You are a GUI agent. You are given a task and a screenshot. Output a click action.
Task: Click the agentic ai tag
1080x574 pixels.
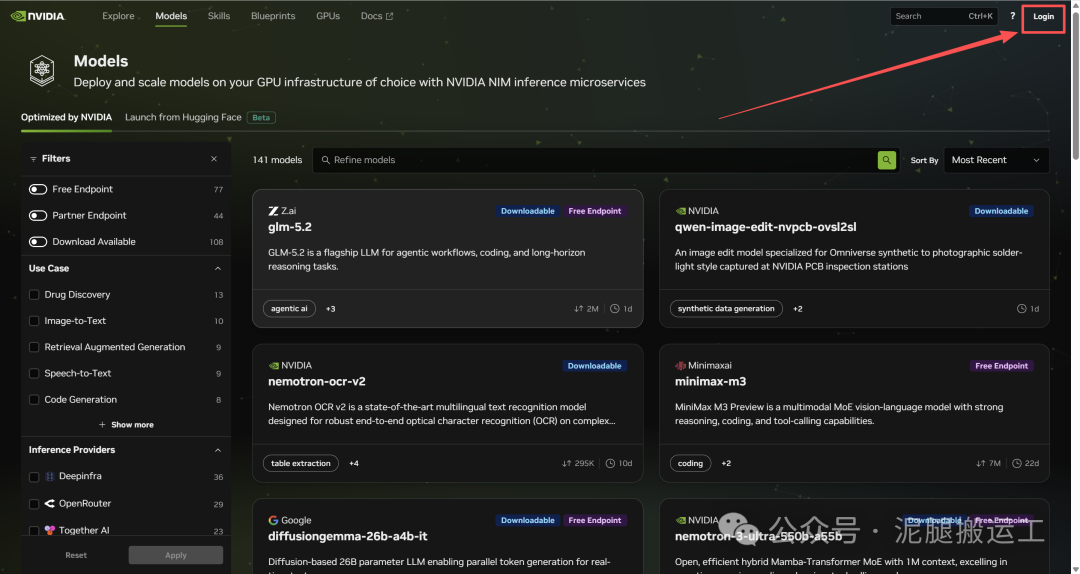(x=289, y=309)
